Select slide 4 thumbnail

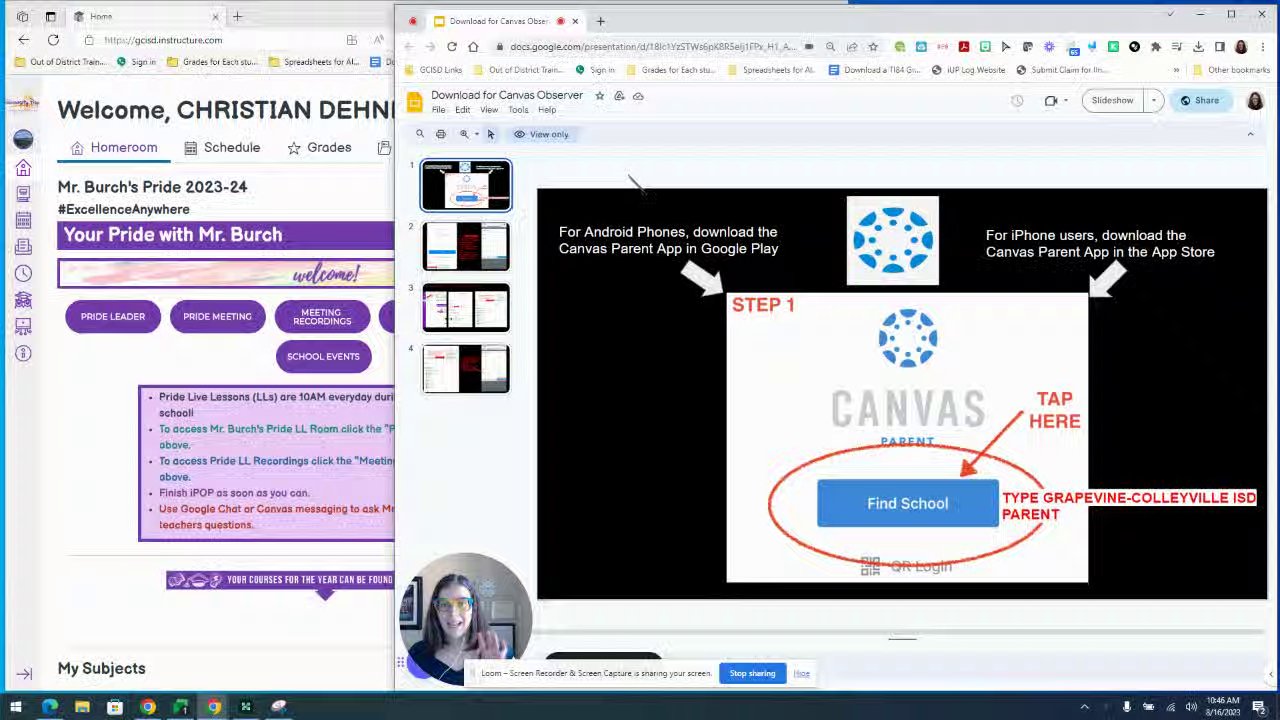pos(466,369)
